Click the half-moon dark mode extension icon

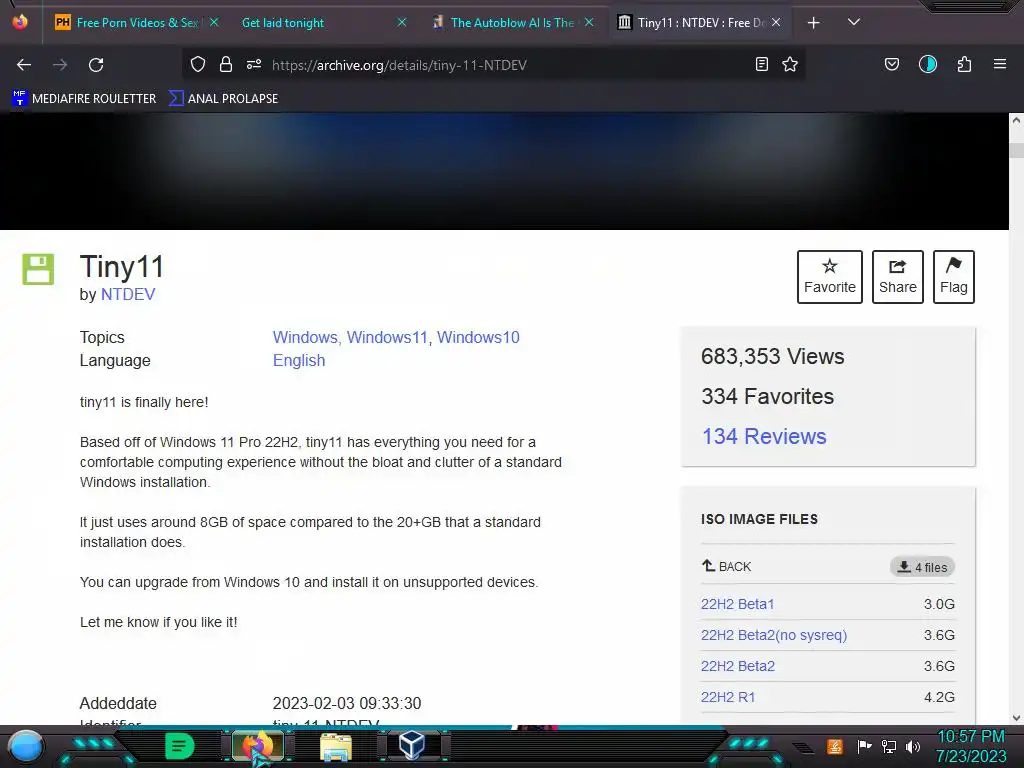point(927,64)
